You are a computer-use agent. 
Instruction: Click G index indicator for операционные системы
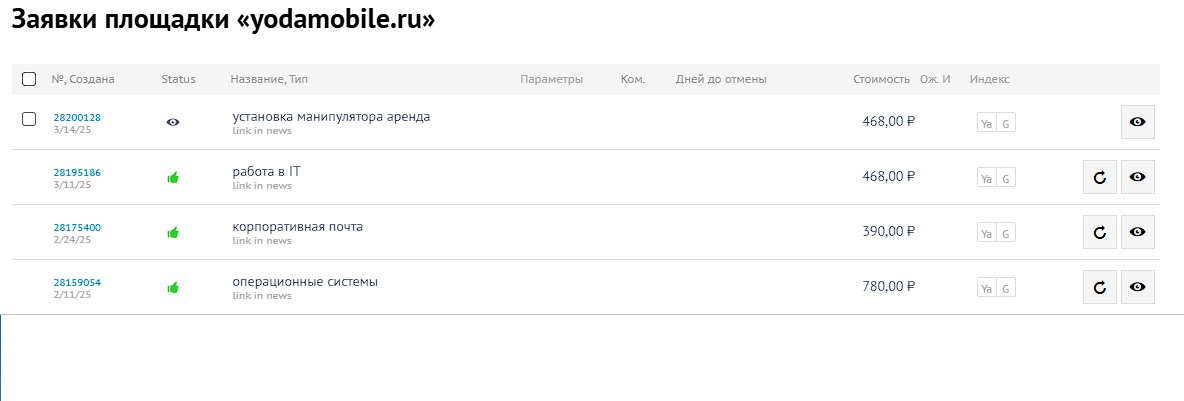click(x=1006, y=288)
